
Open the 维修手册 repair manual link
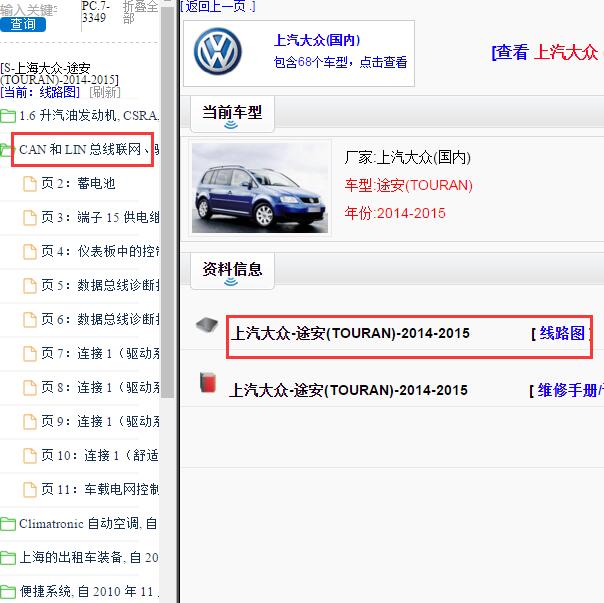click(x=570, y=390)
